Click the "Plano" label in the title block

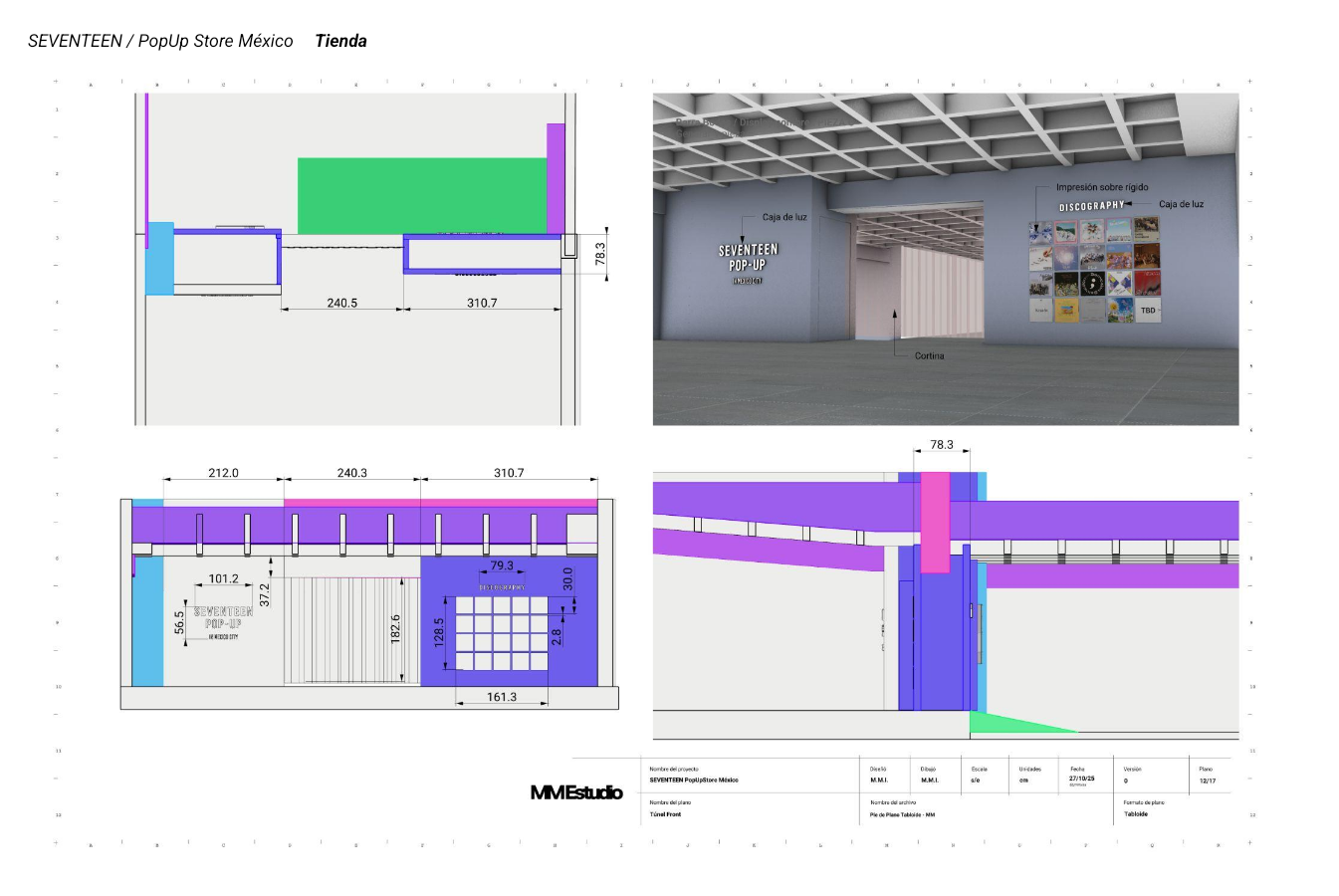1206,769
